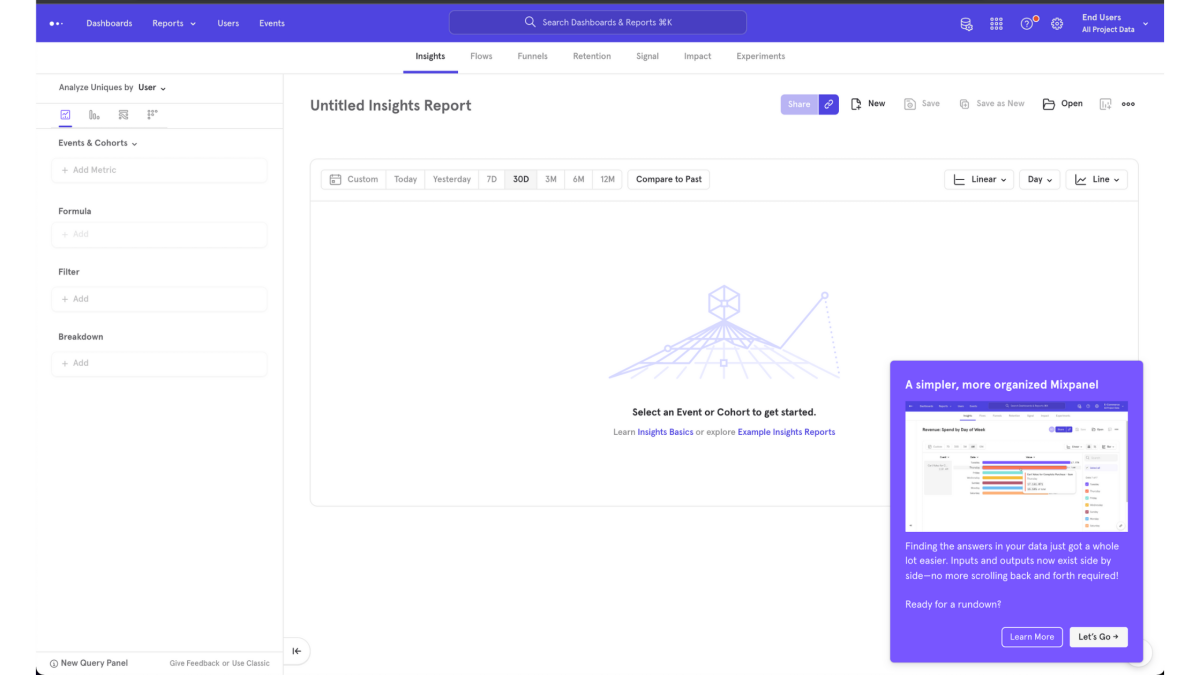Select the bar chart query icon

[x=94, y=115]
